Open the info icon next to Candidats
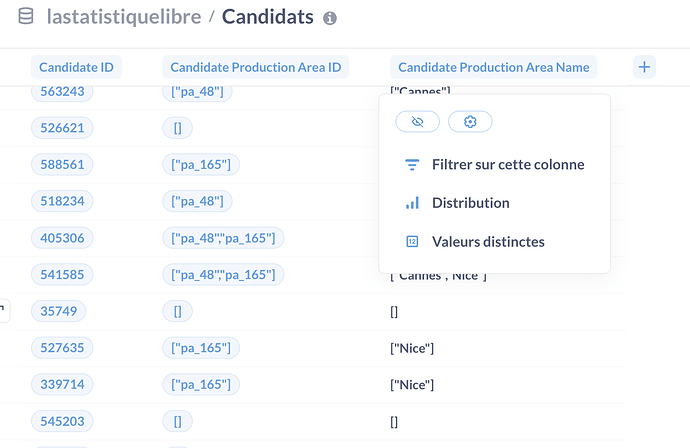The image size is (690, 448). pos(330,18)
